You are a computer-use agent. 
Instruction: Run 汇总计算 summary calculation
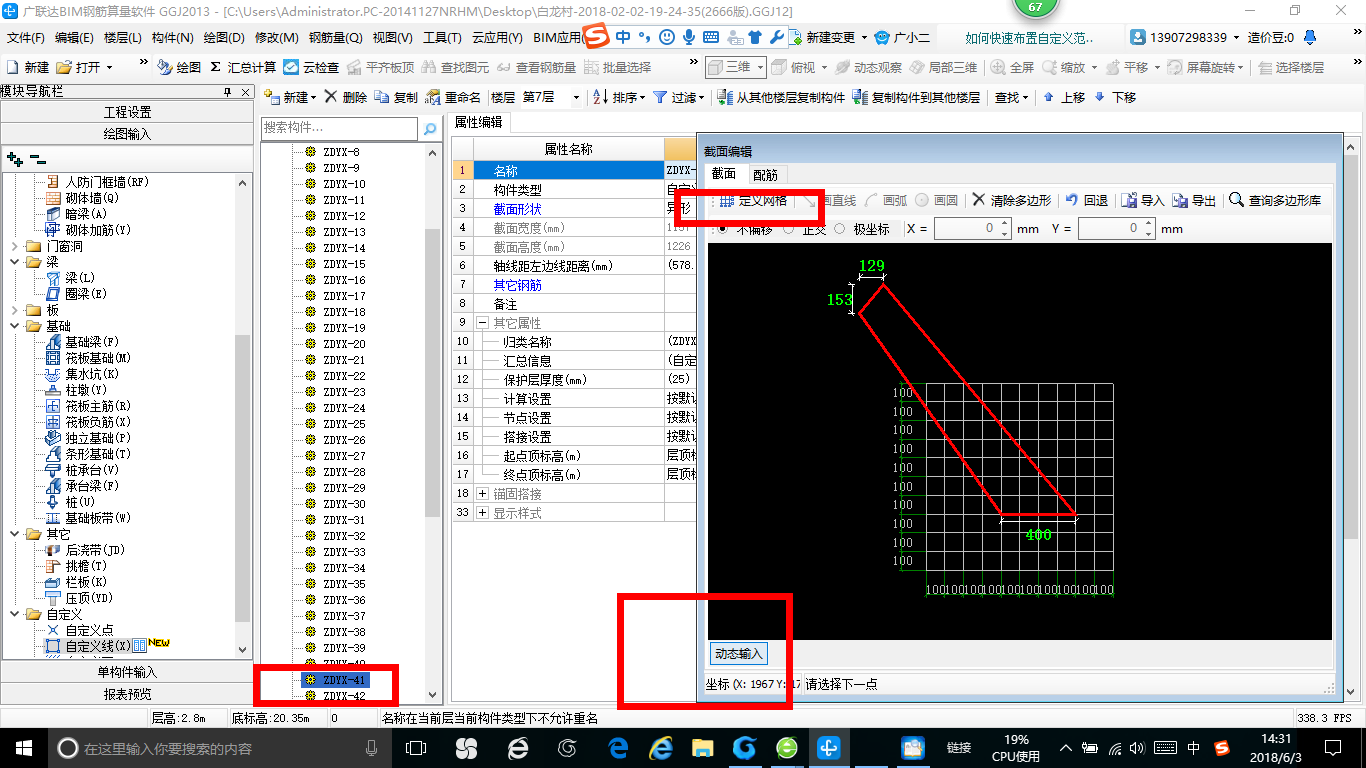tap(243, 67)
